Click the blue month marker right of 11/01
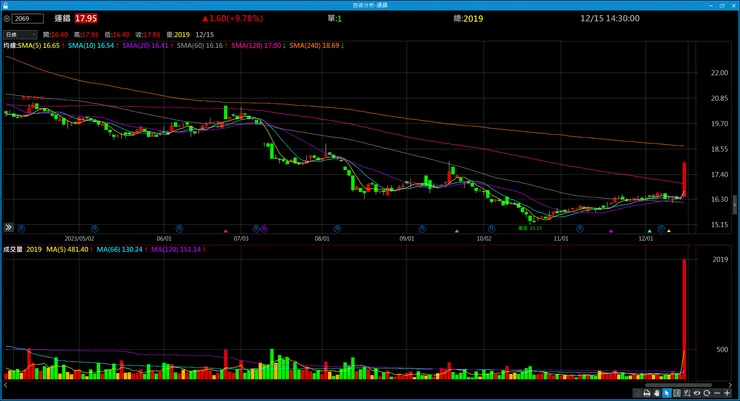 point(580,229)
